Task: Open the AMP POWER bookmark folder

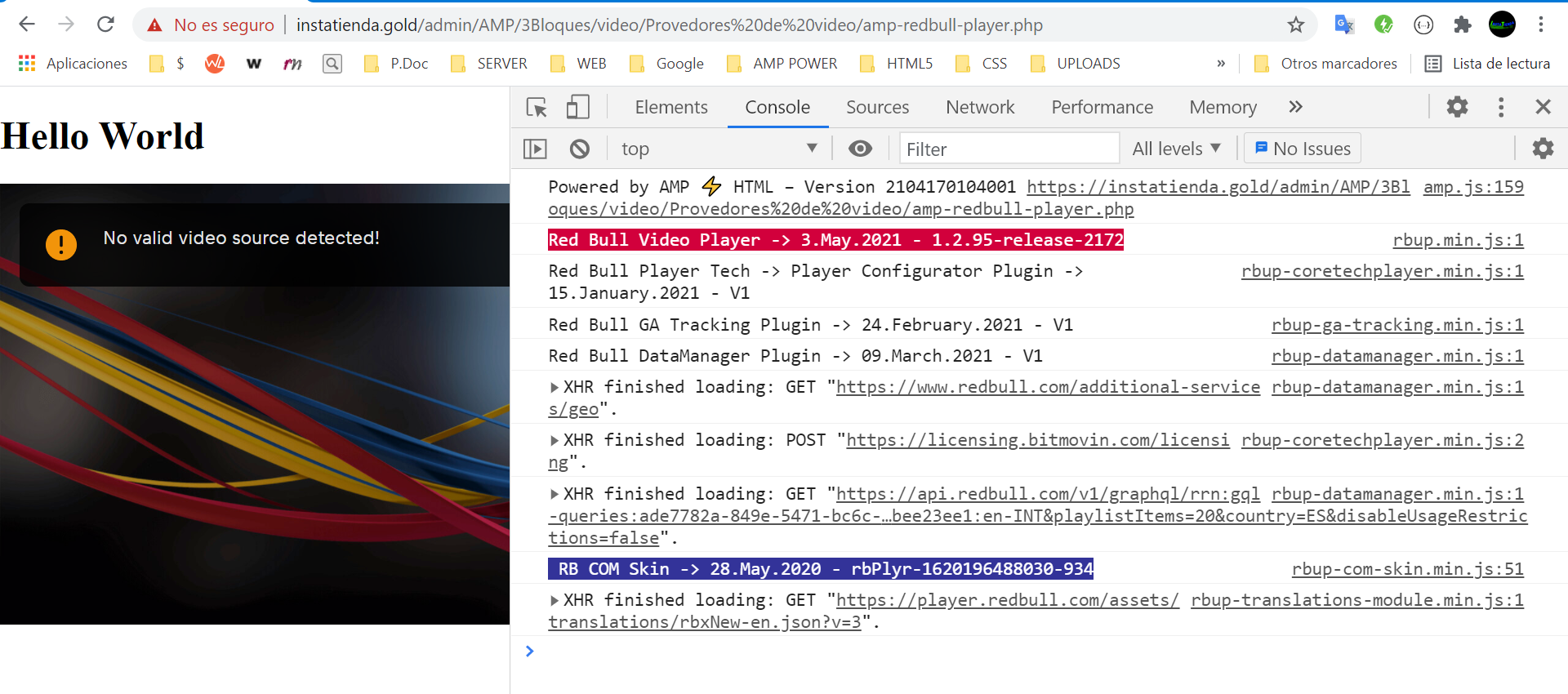Action: click(x=782, y=64)
